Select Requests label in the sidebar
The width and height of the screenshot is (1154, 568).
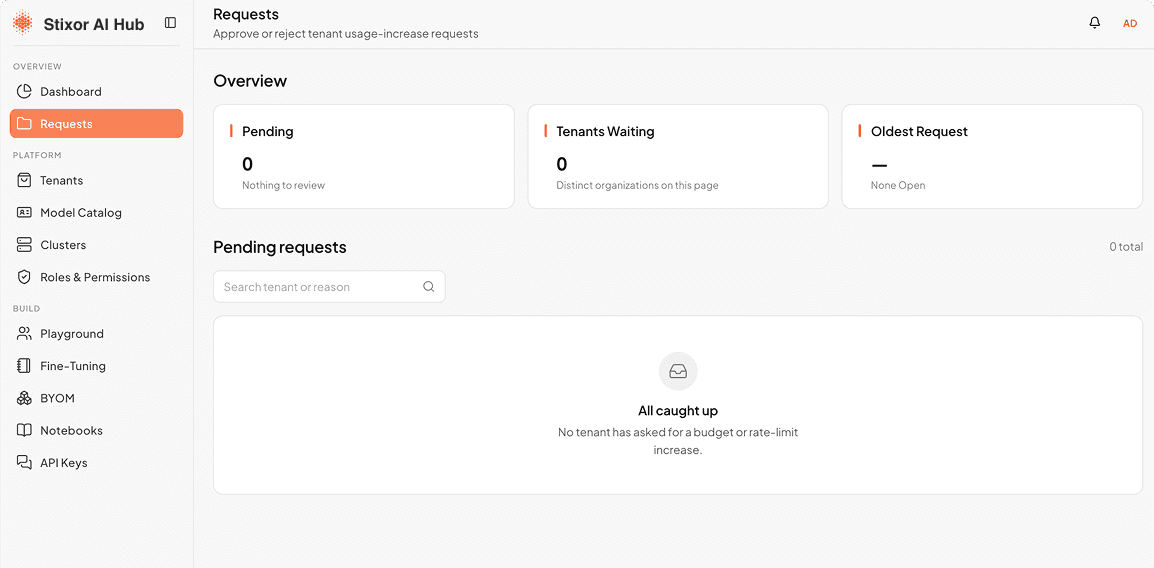click(x=66, y=124)
